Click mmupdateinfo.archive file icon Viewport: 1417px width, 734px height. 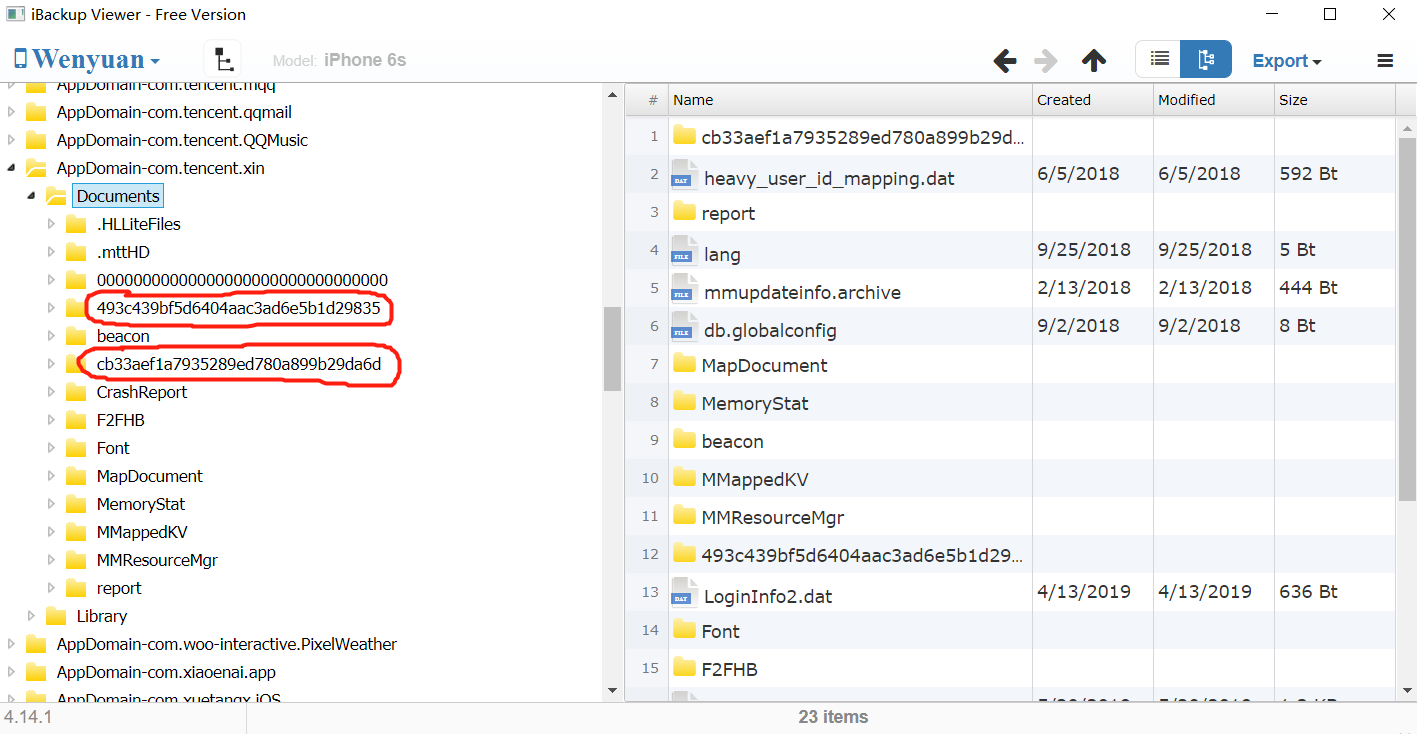coord(684,287)
